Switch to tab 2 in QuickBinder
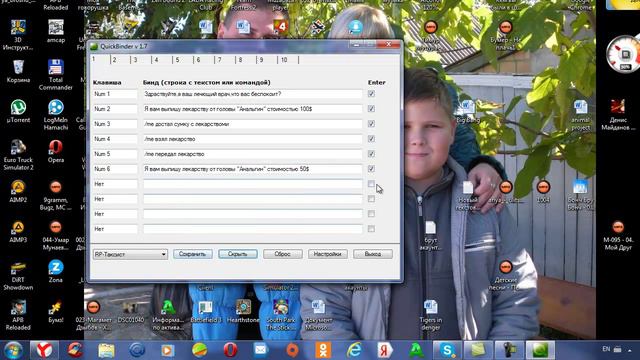This screenshot has width=640, height=360. pos(121,60)
